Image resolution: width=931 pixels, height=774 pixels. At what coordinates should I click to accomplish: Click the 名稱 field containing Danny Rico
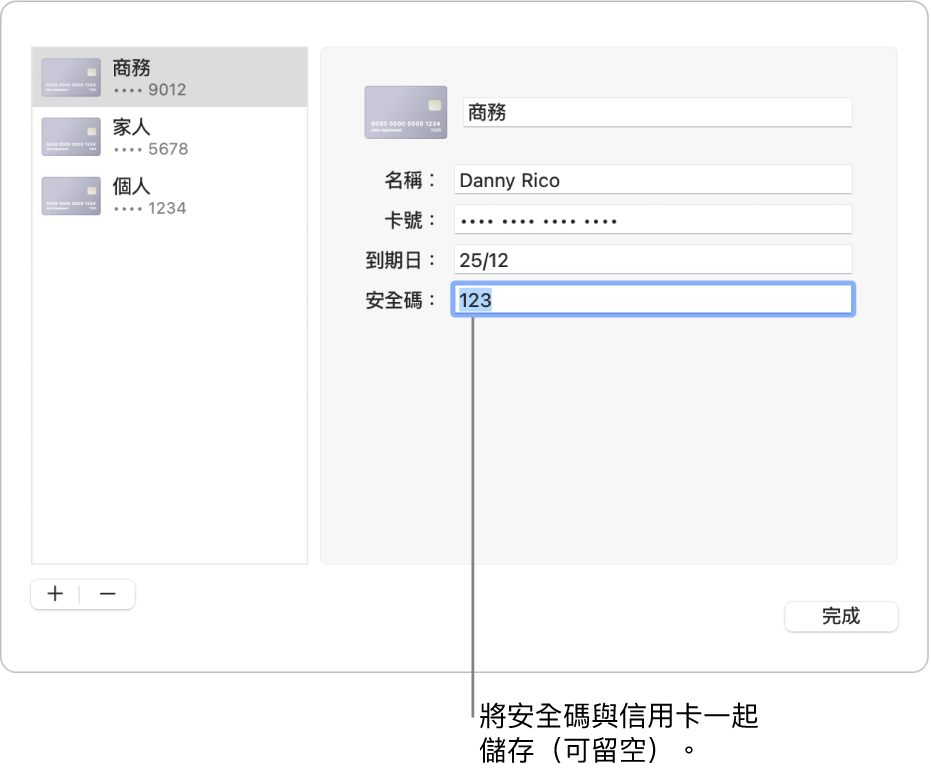click(x=652, y=180)
